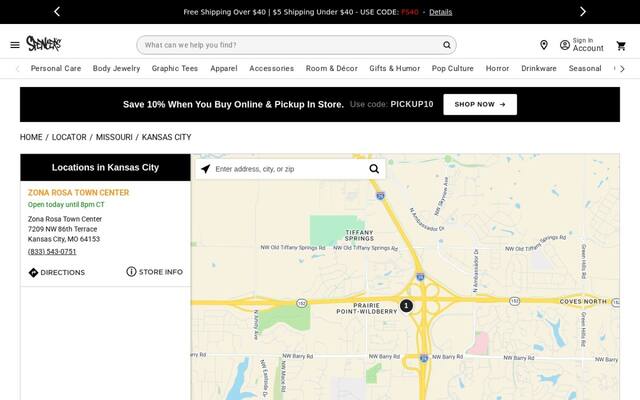Click Prairie Point-Wildberry map label
Image resolution: width=640 pixels, height=400 pixels.
(367, 309)
